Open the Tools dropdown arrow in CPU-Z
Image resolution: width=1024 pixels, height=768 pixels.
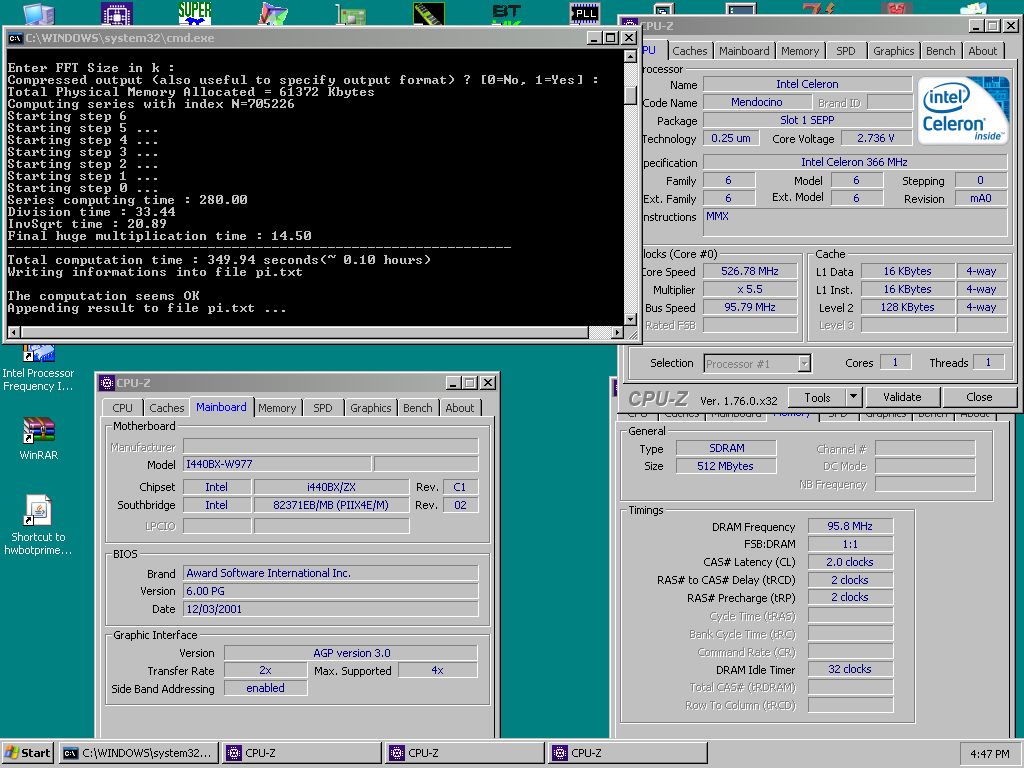[853, 397]
